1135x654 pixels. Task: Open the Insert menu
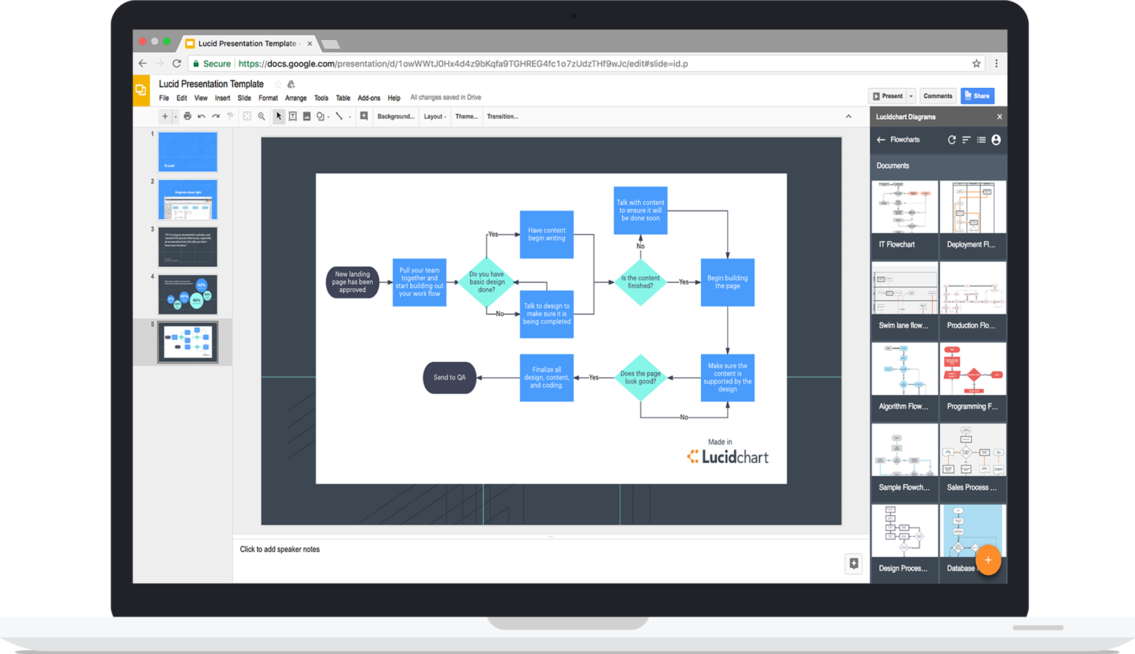pos(222,98)
